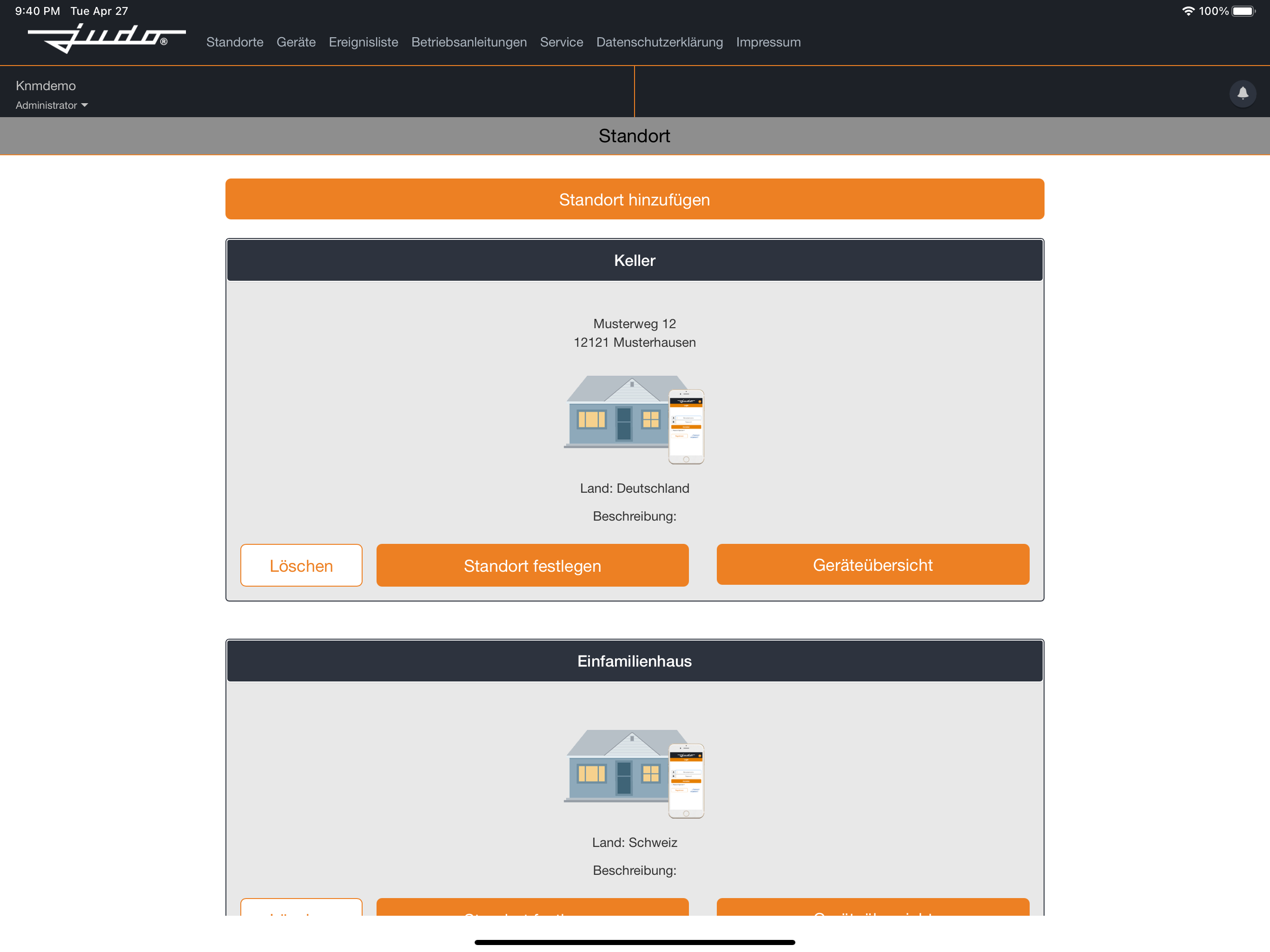This screenshot has width=1270, height=952.
Task: Delete the Keller location with Löschen
Action: pyautogui.click(x=301, y=565)
